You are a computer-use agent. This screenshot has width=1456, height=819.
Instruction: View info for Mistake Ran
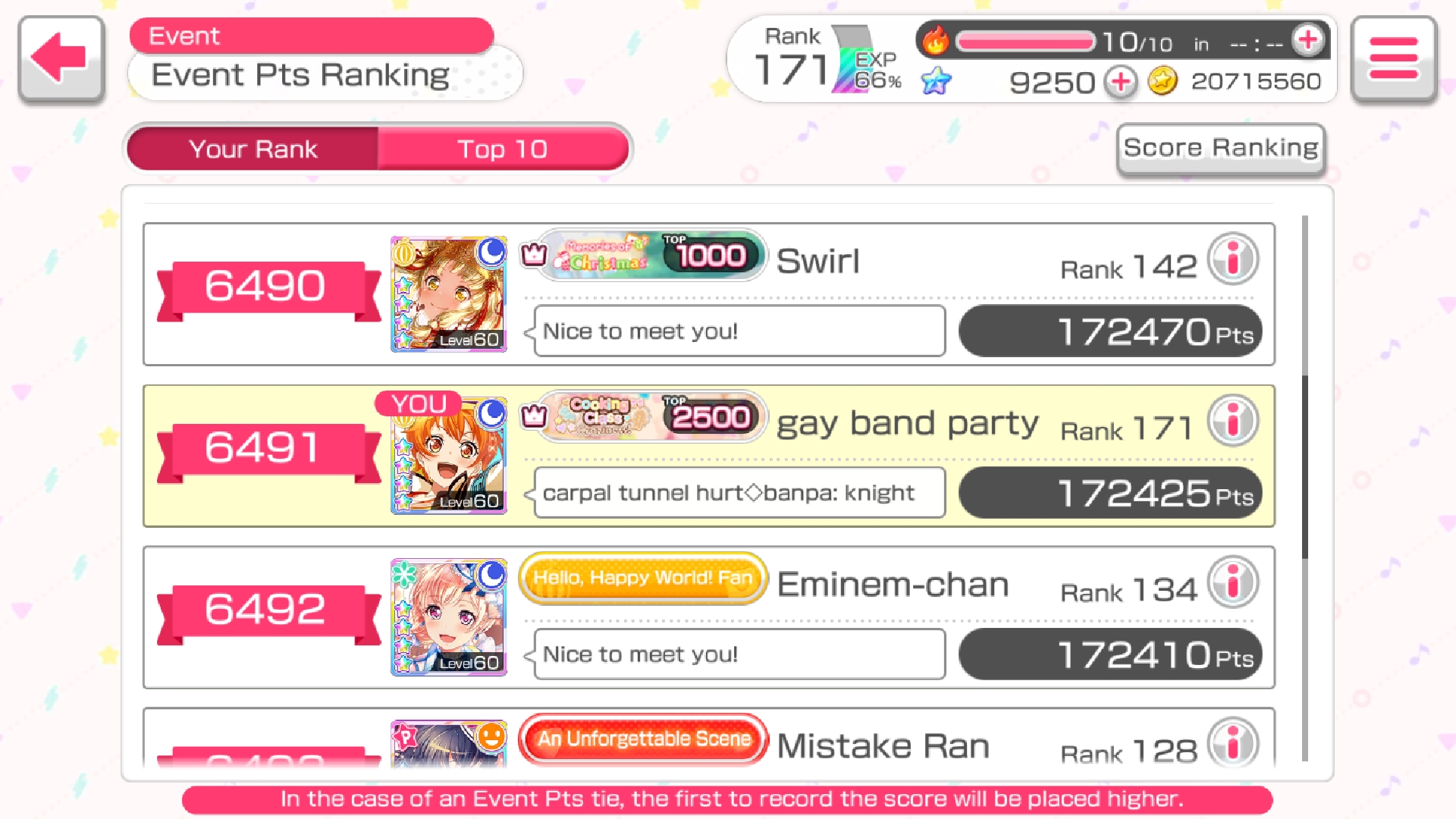[x=1233, y=742]
